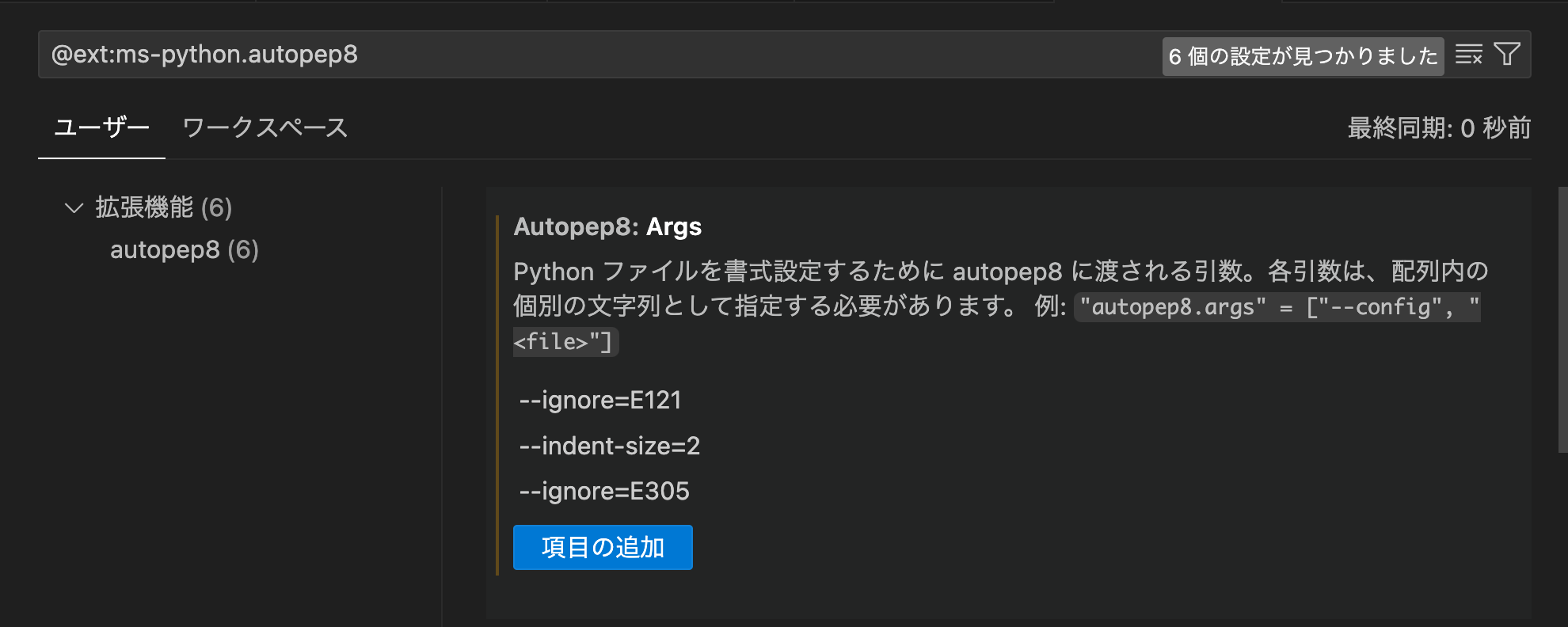This screenshot has width=1568, height=627.
Task: Switch to the ワークスペース tab
Action: (x=265, y=127)
